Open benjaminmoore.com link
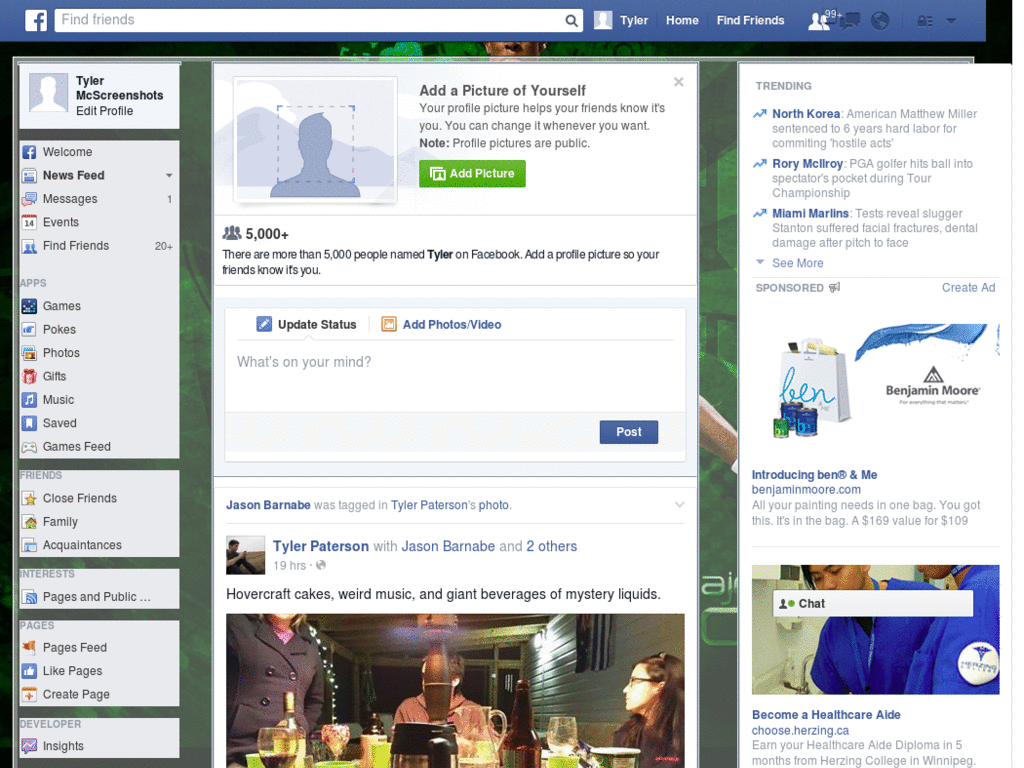The width and height of the screenshot is (1024, 768). click(806, 490)
